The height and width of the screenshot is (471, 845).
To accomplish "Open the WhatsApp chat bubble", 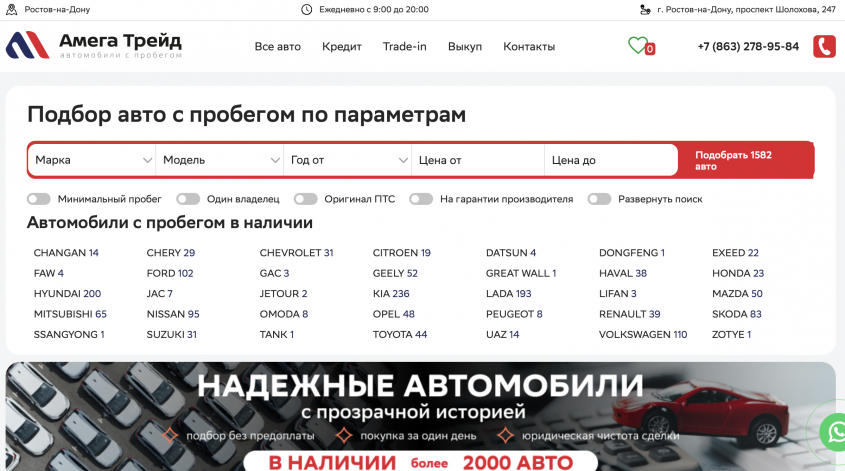I will [833, 432].
